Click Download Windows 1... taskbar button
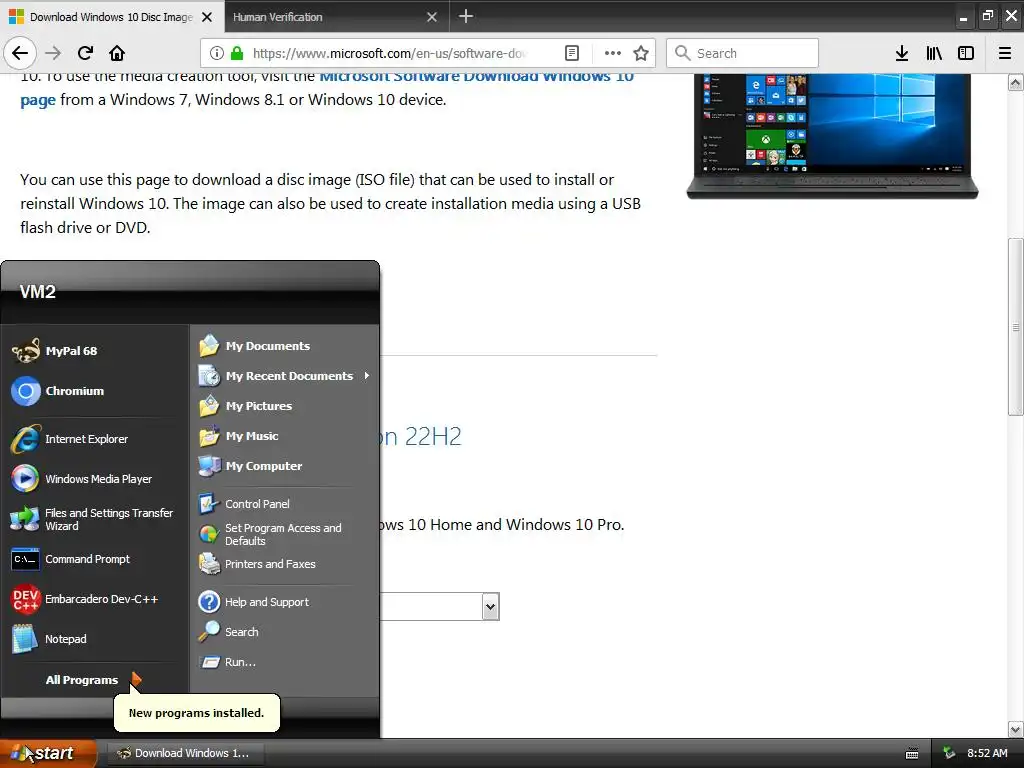Image resolution: width=1024 pixels, height=768 pixels. click(x=186, y=753)
